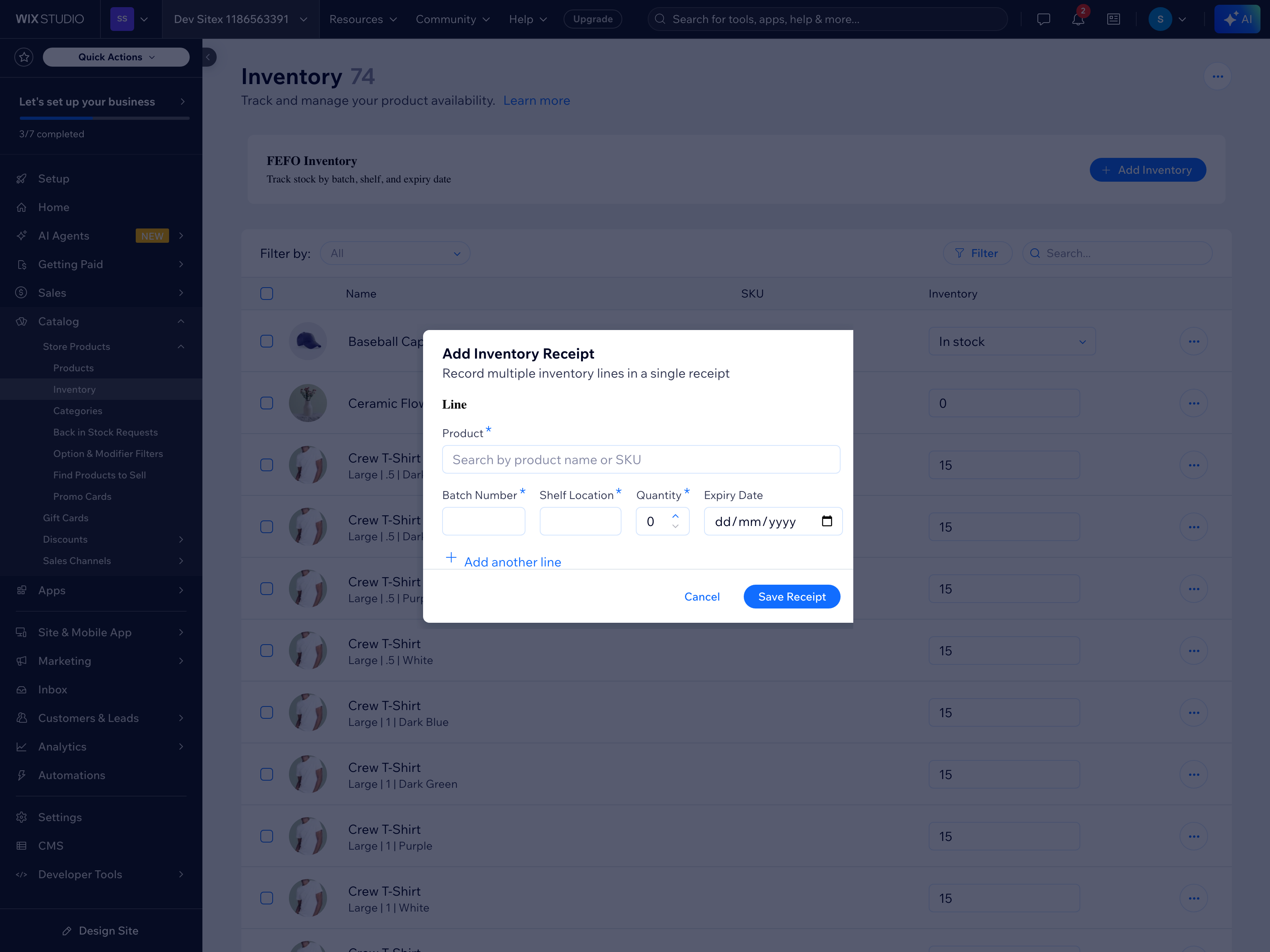Open more actions for Crew T-Shirt Large 1 White
This screenshot has width=1270, height=952.
(x=1194, y=898)
